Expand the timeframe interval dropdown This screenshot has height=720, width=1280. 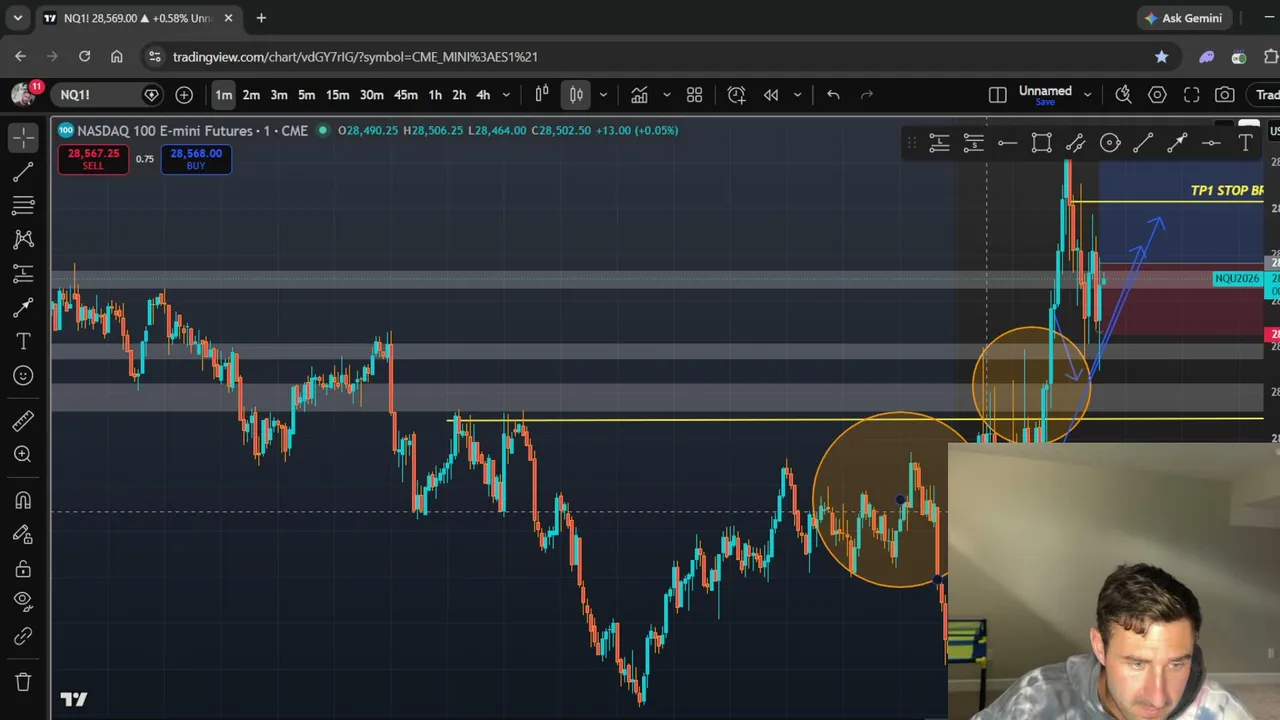506,95
